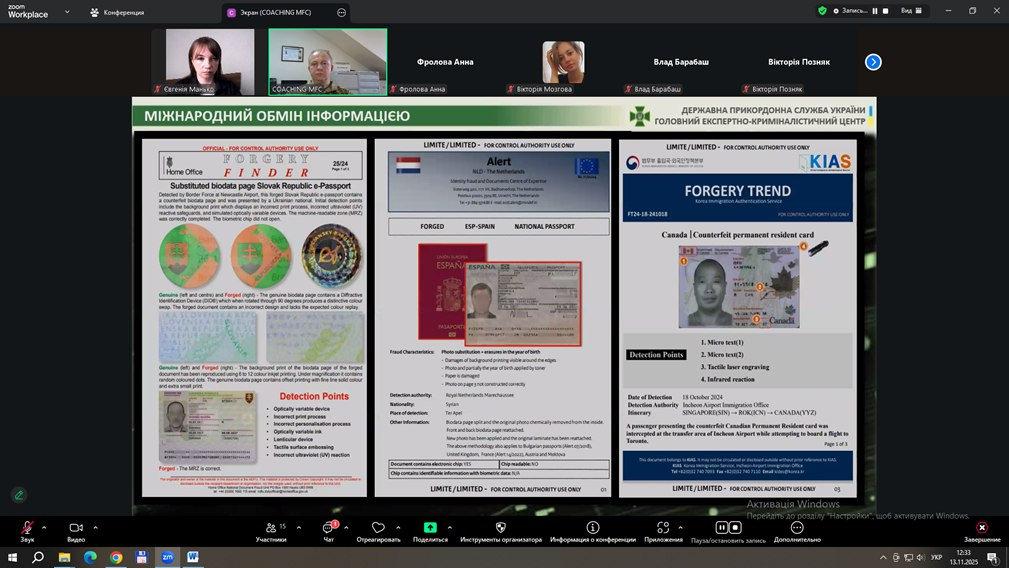Click the Отреагировать reactions heart icon
This screenshot has width=1009, height=568.
(x=378, y=528)
